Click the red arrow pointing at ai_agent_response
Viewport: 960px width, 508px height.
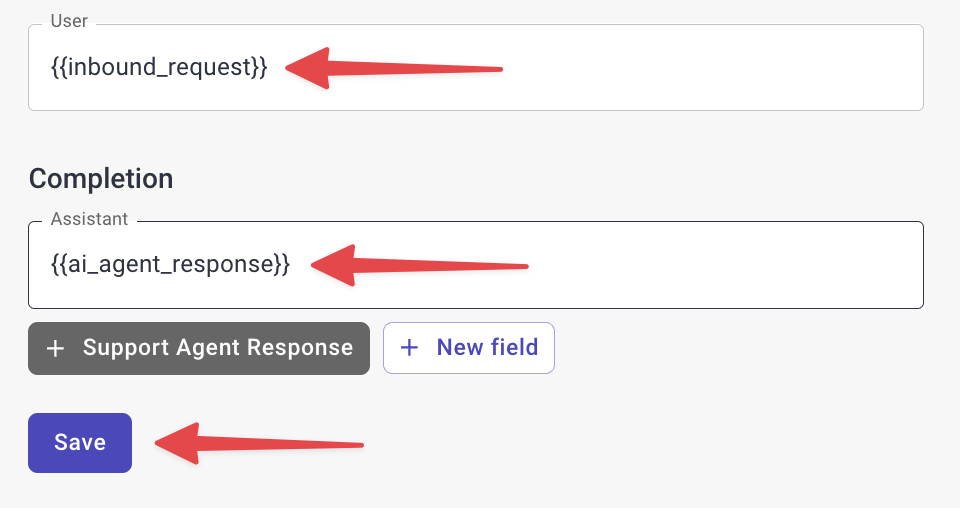click(420, 265)
